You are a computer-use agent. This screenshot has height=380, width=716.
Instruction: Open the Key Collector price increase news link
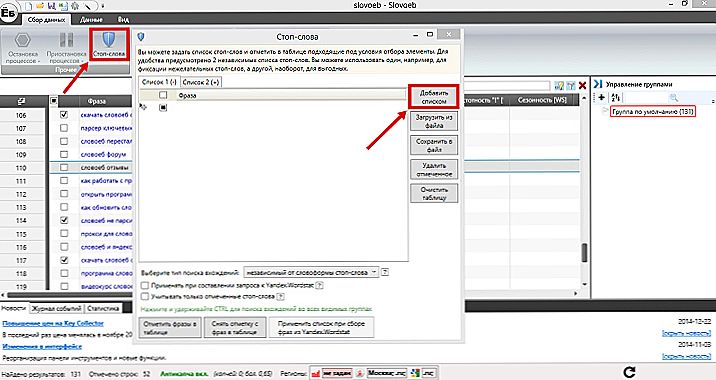pyautogui.click(x=53, y=323)
